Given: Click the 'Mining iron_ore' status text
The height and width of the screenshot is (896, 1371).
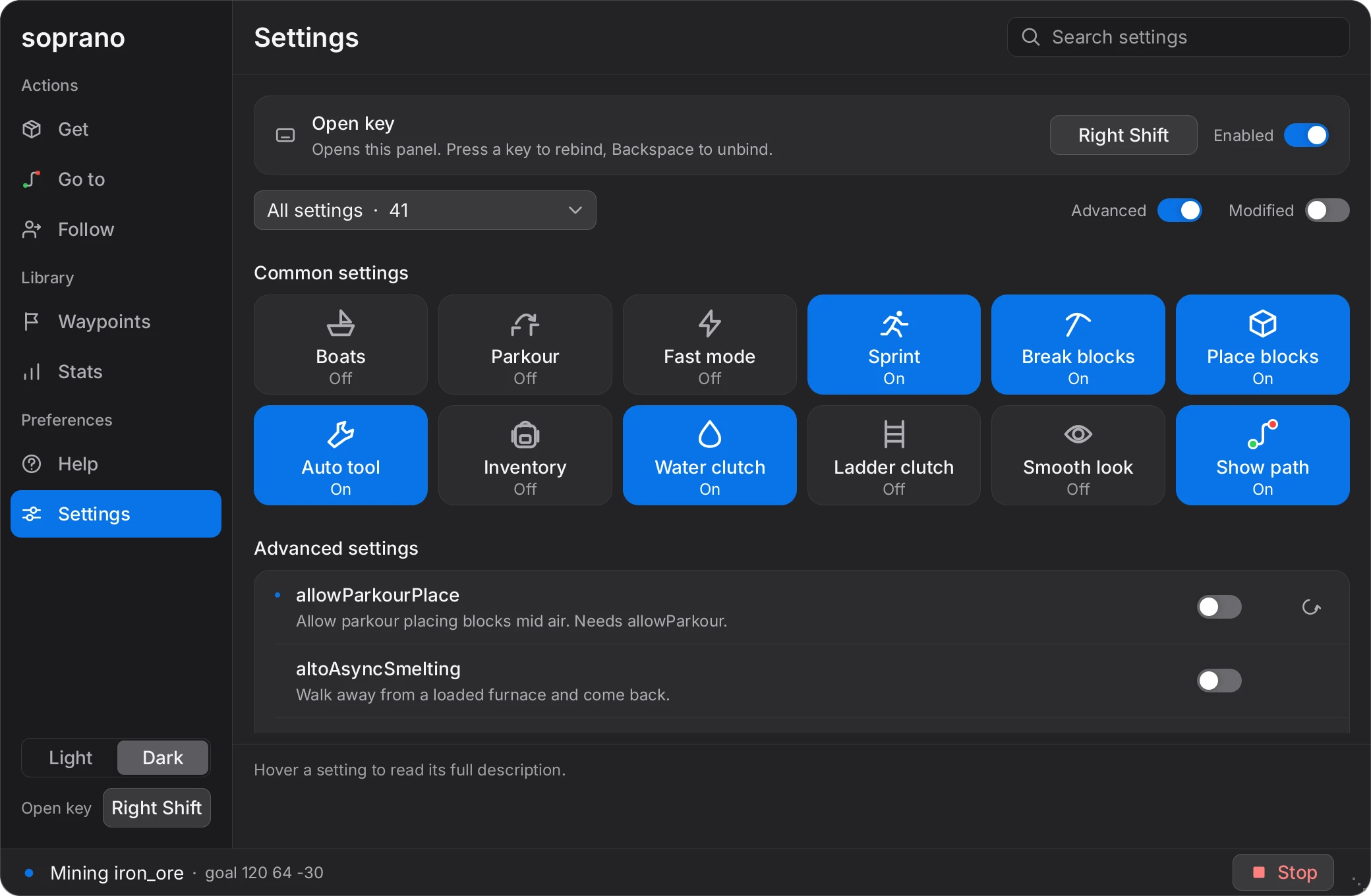Looking at the screenshot, I should tap(117, 872).
